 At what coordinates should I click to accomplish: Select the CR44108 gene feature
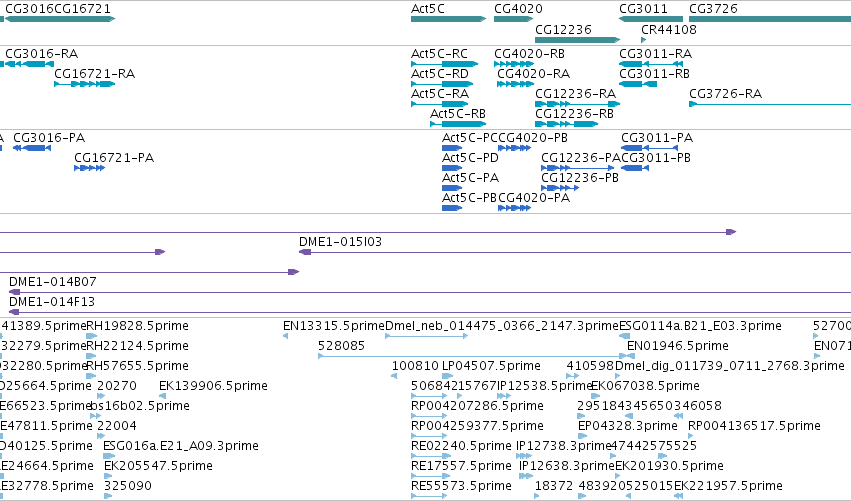pyautogui.click(x=644, y=40)
